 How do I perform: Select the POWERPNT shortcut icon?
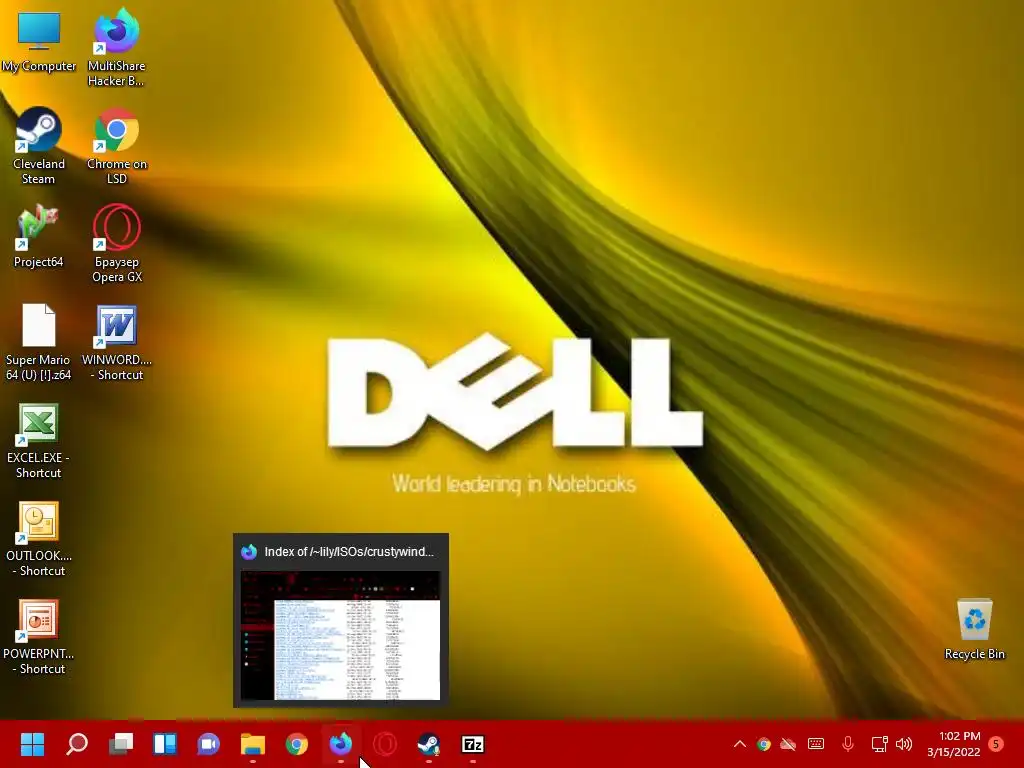(x=39, y=636)
